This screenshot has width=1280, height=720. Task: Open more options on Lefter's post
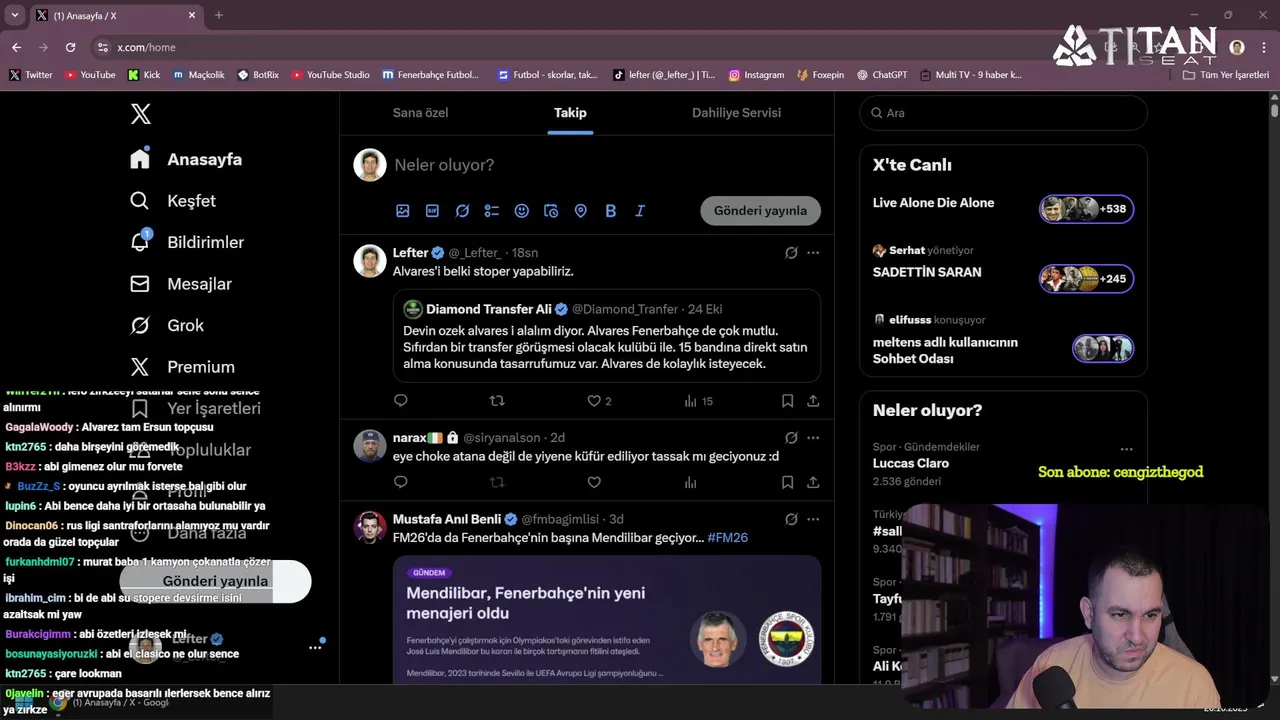813,253
